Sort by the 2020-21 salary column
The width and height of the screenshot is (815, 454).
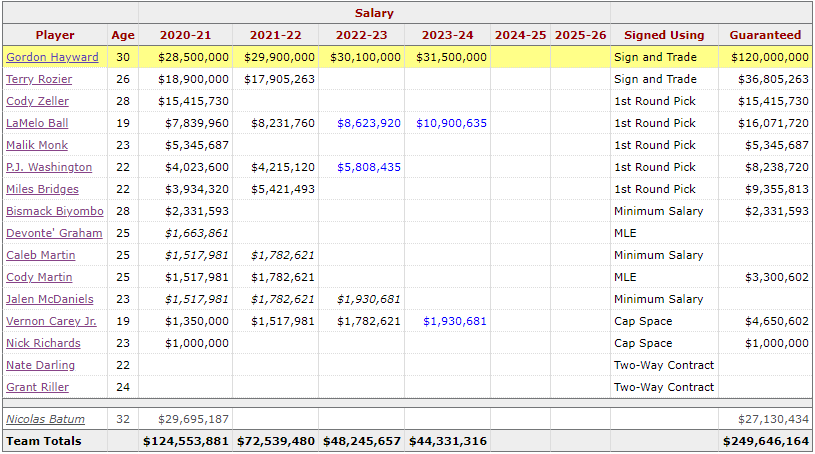(186, 35)
